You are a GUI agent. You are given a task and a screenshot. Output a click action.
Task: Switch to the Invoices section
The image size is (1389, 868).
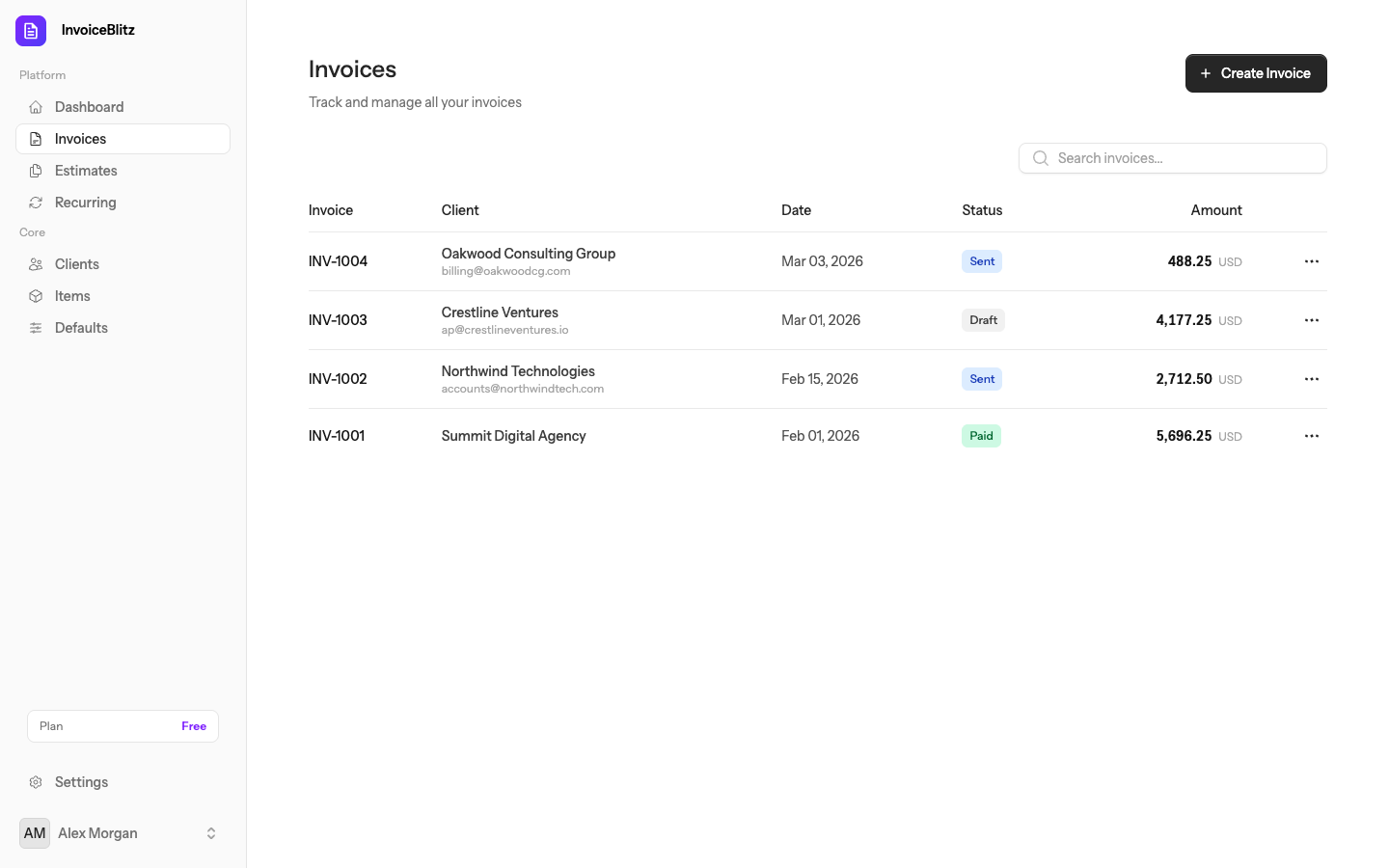tap(81, 138)
